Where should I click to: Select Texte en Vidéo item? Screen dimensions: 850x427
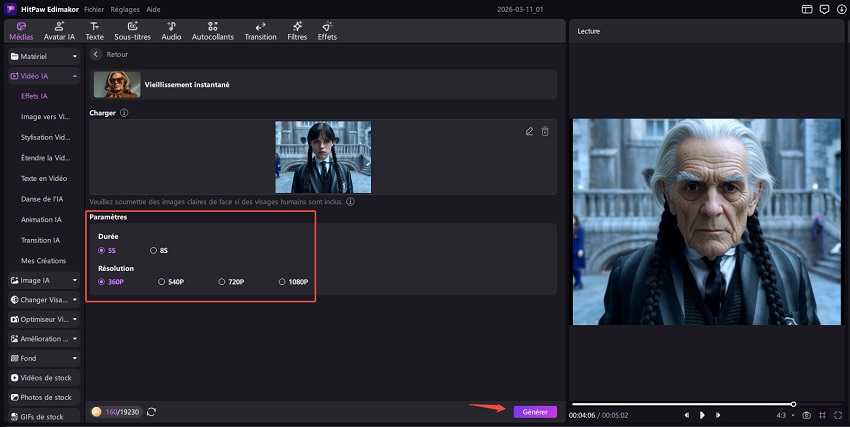pos(44,178)
